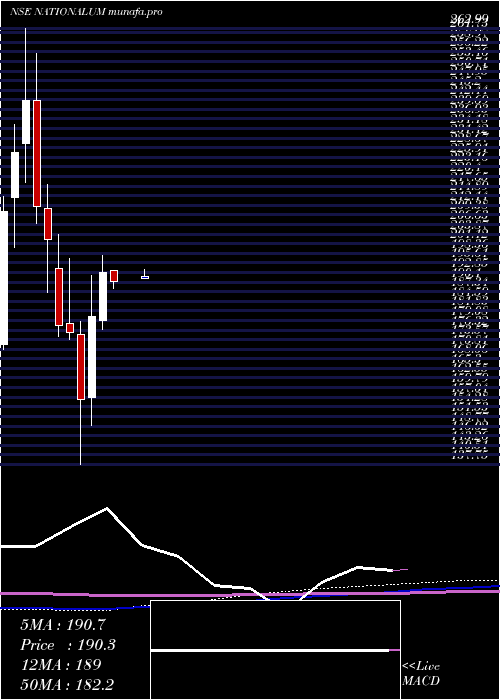Click the '5MA : 190.7' value
This screenshot has width=500, height=700.
63,625
